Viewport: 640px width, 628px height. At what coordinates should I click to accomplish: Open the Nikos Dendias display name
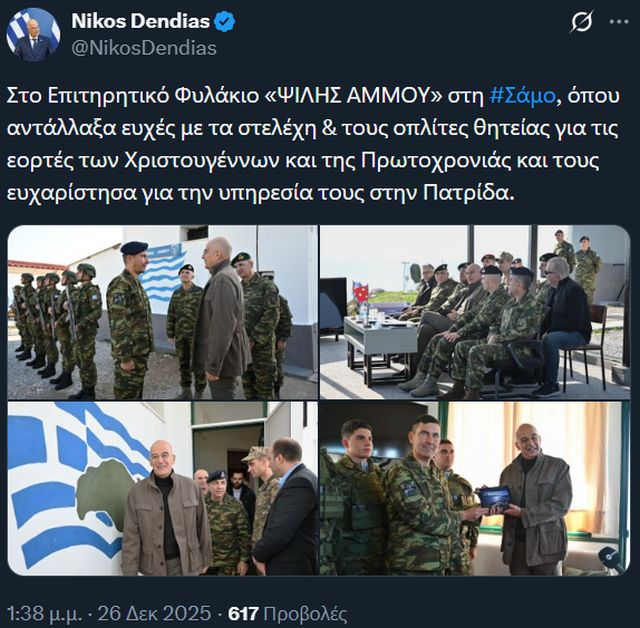tap(140, 21)
